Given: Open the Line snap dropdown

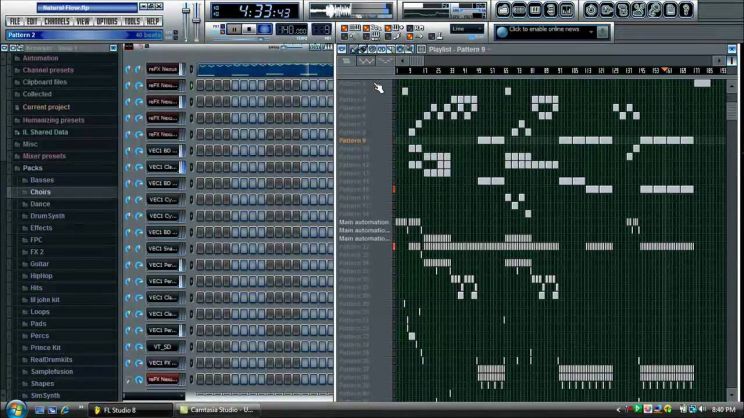Looking at the screenshot, I should pos(467,29).
